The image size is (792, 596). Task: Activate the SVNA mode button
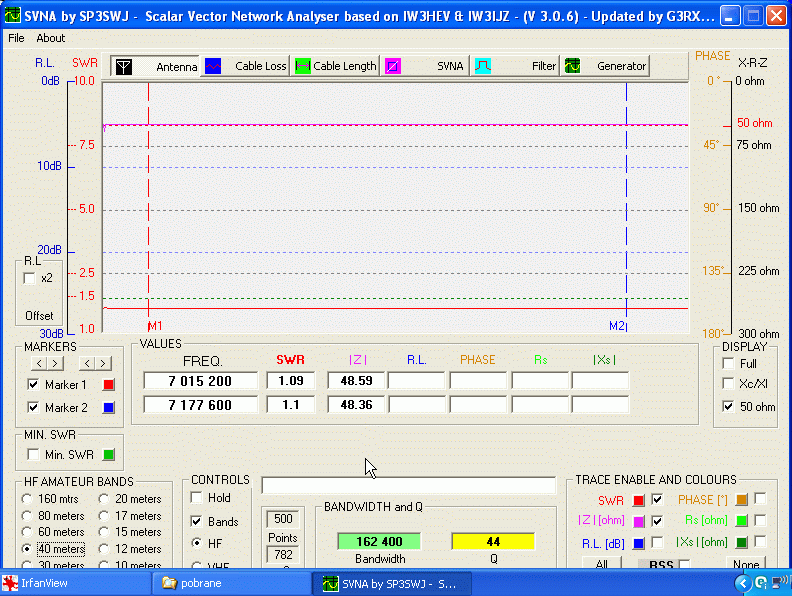tap(426, 66)
